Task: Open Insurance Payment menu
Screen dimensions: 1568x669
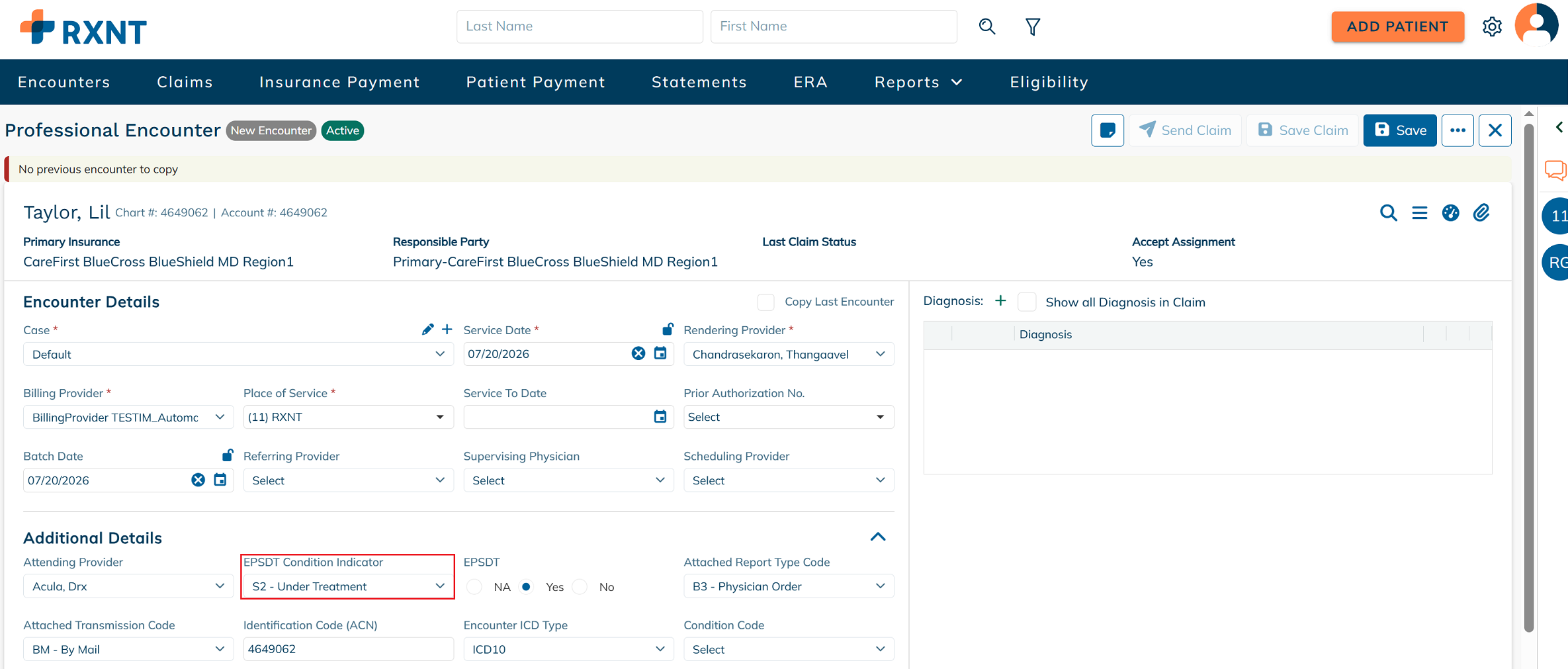Action: (x=339, y=82)
